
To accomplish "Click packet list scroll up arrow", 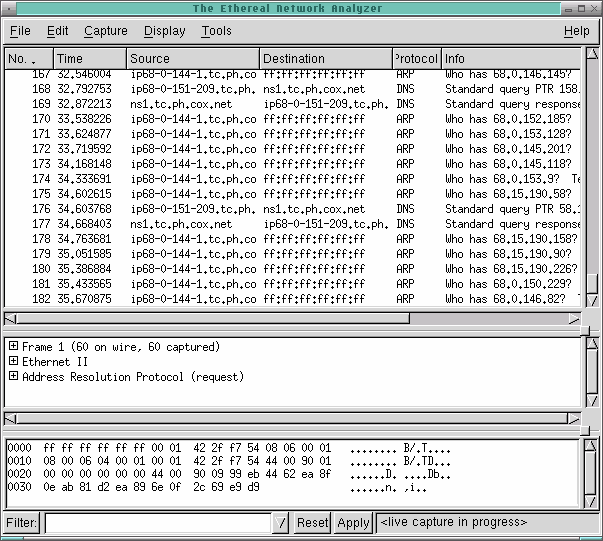I will pyautogui.click(x=592, y=53).
